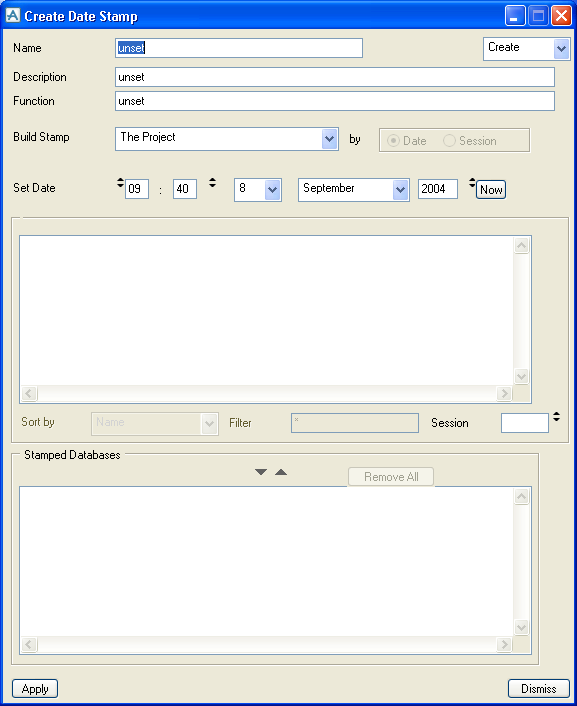Open the September month dropdown
This screenshot has width=577, height=706.
click(400, 190)
